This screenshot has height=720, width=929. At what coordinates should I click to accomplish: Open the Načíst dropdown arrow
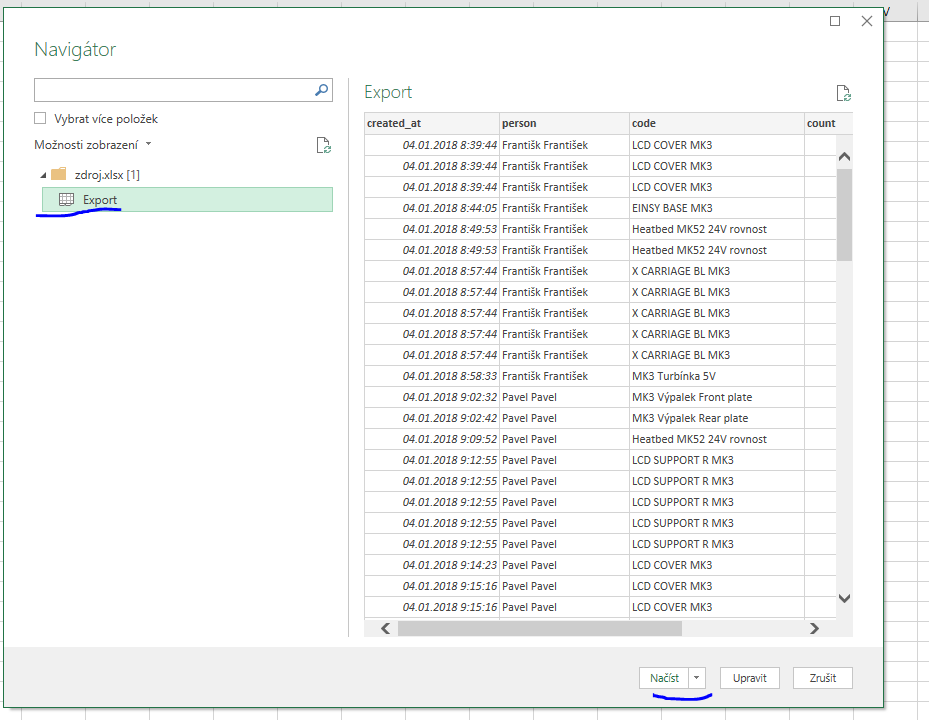coord(697,678)
